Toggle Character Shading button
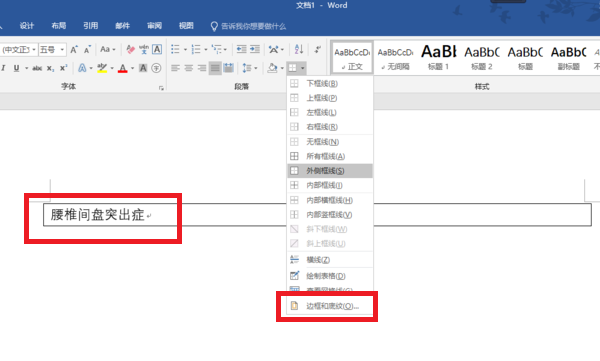 [143, 68]
